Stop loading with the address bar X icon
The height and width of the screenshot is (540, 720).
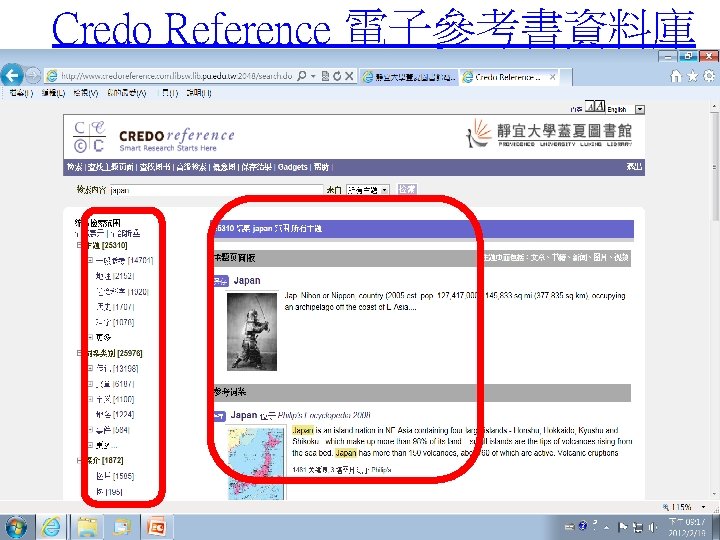(349, 76)
